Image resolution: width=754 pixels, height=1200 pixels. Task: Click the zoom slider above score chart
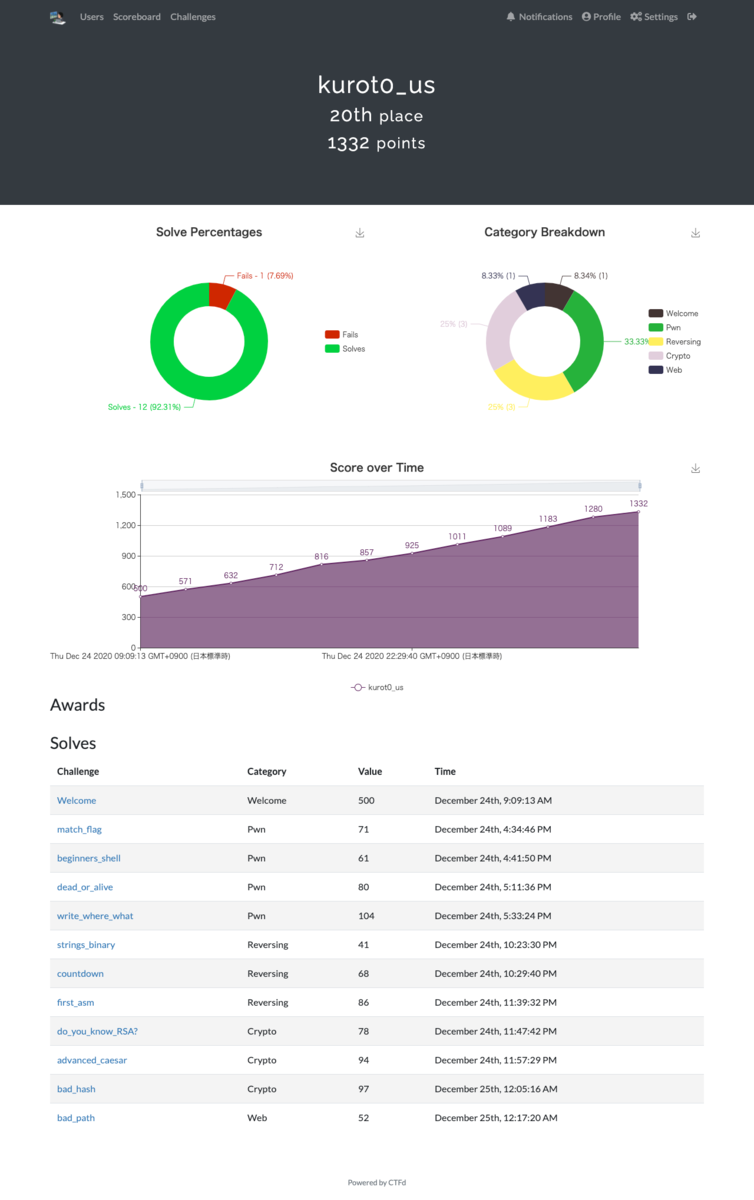(389, 485)
